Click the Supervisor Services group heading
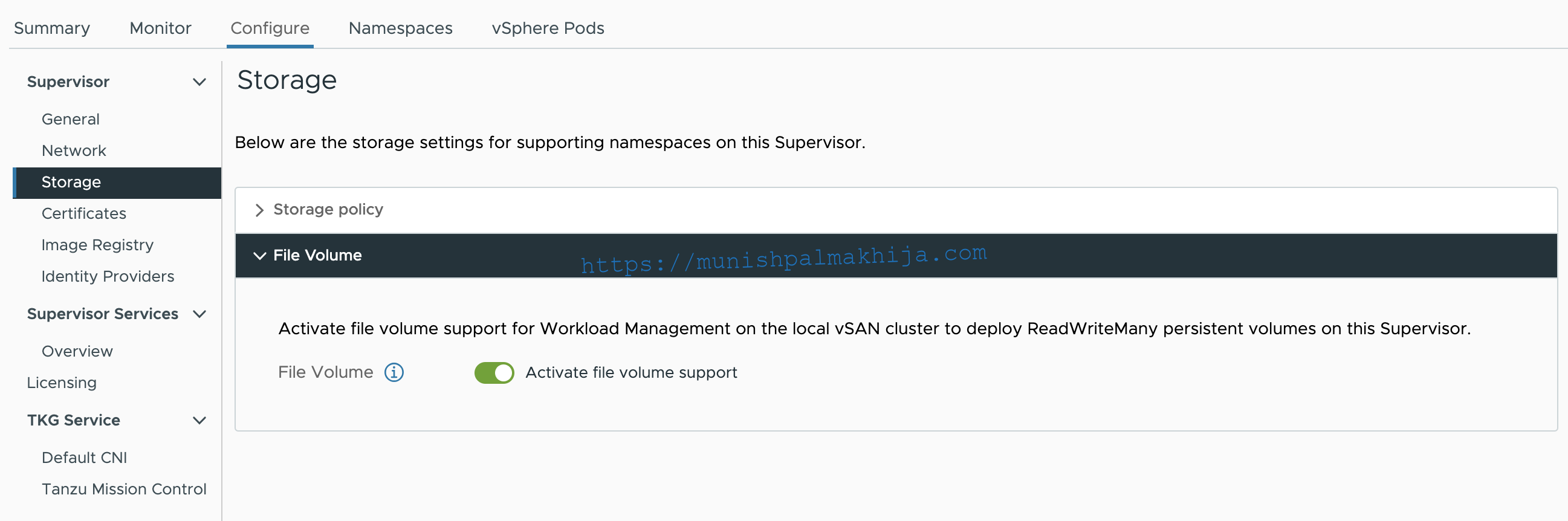1568x521 pixels. [103, 314]
